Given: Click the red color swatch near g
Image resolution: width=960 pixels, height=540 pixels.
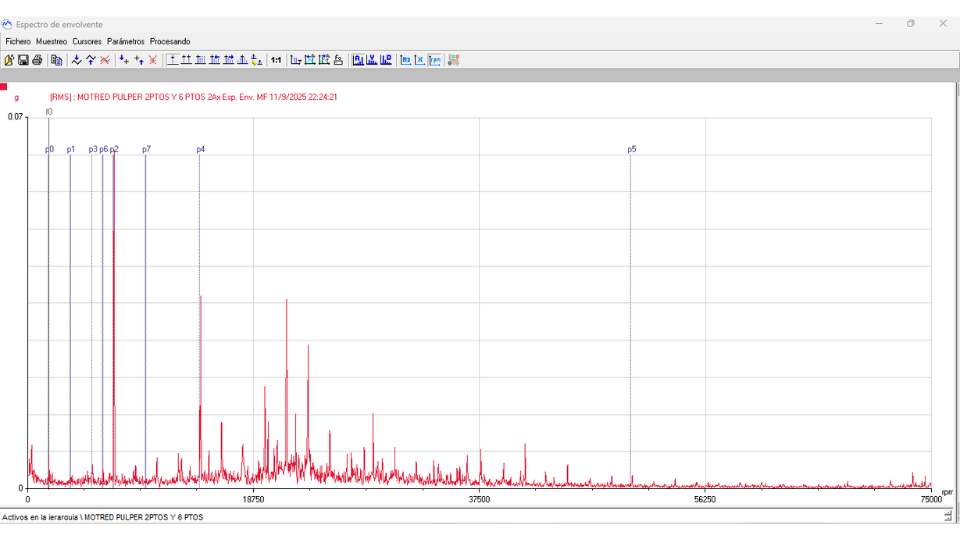Looking at the screenshot, I should tap(4, 87).
